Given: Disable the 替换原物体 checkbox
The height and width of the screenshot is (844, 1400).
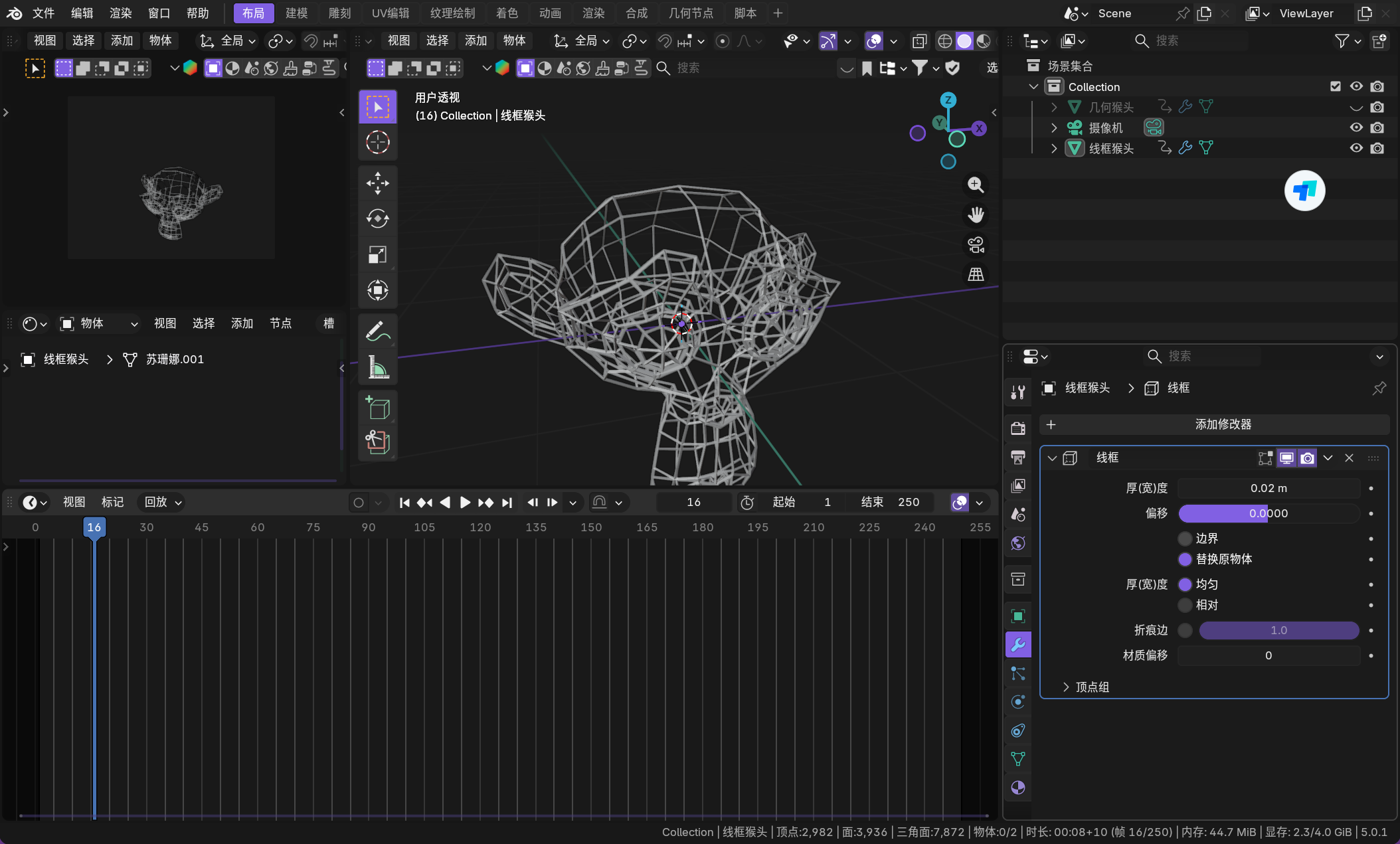Looking at the screenshot, I should [1185, 559].
